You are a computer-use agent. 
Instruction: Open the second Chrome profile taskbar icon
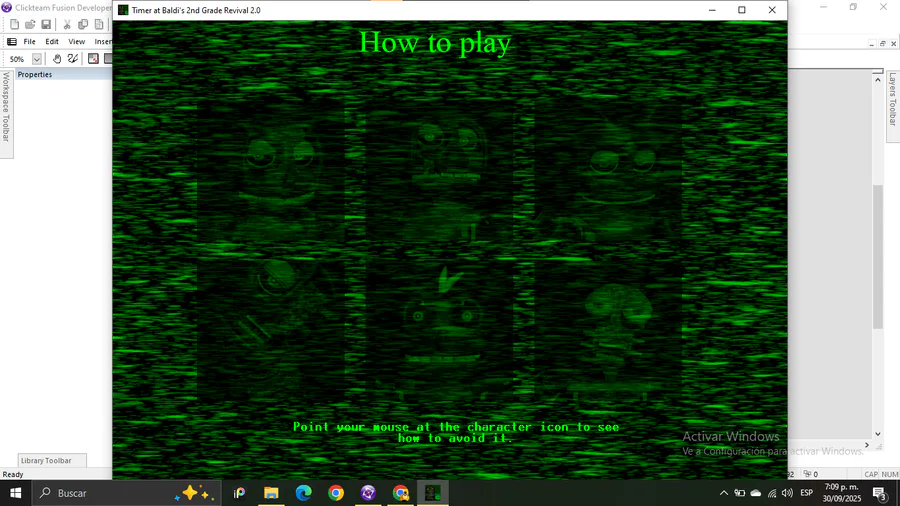coord(401,493)
